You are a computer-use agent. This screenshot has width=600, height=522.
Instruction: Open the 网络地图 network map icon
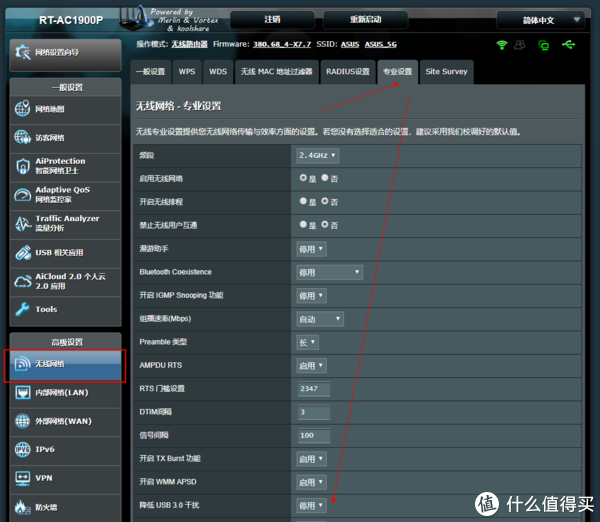tap(22, 110)
